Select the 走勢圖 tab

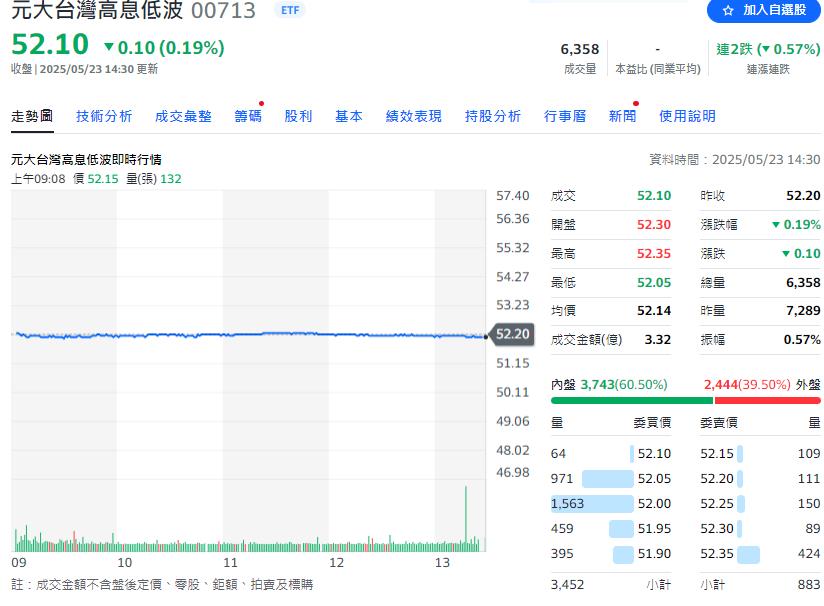[x=32, y=116]
